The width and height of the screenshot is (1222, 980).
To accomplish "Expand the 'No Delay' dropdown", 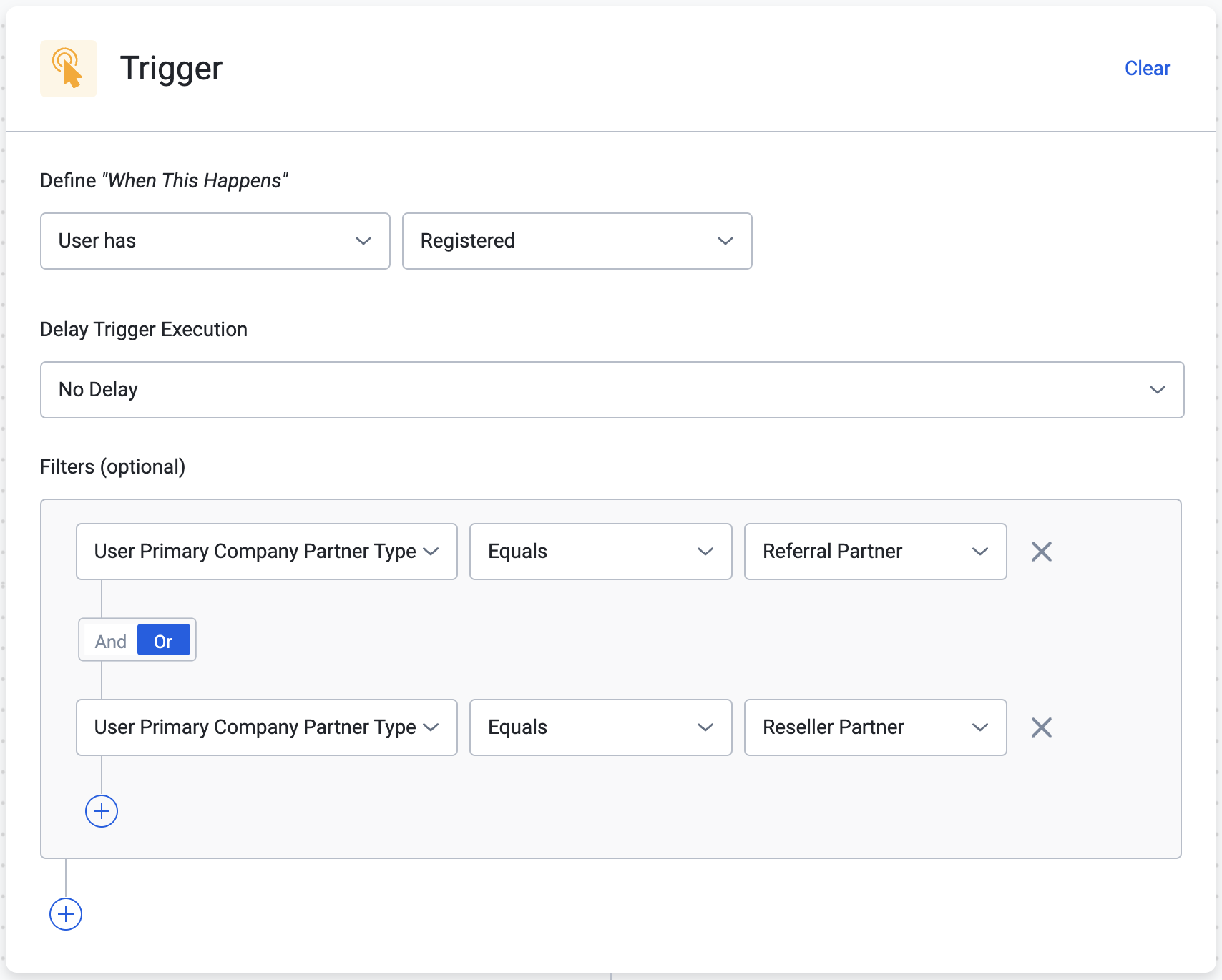I will pyautogui.click(x=612, y=390).
